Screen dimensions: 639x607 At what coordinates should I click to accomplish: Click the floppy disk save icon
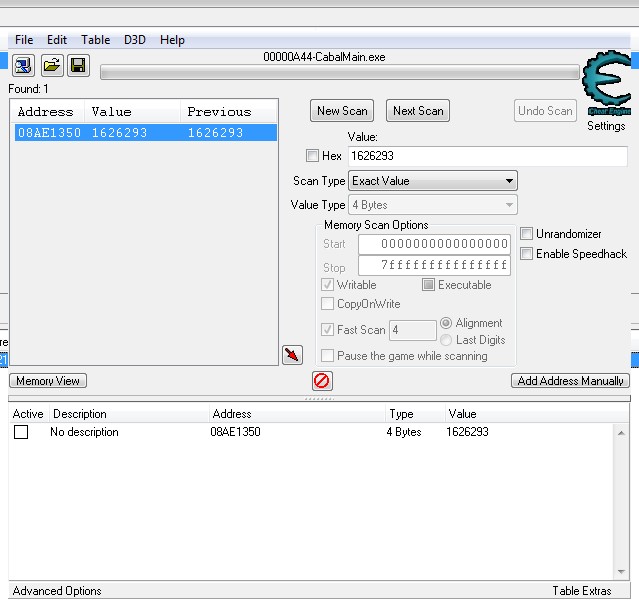(78, 67)
